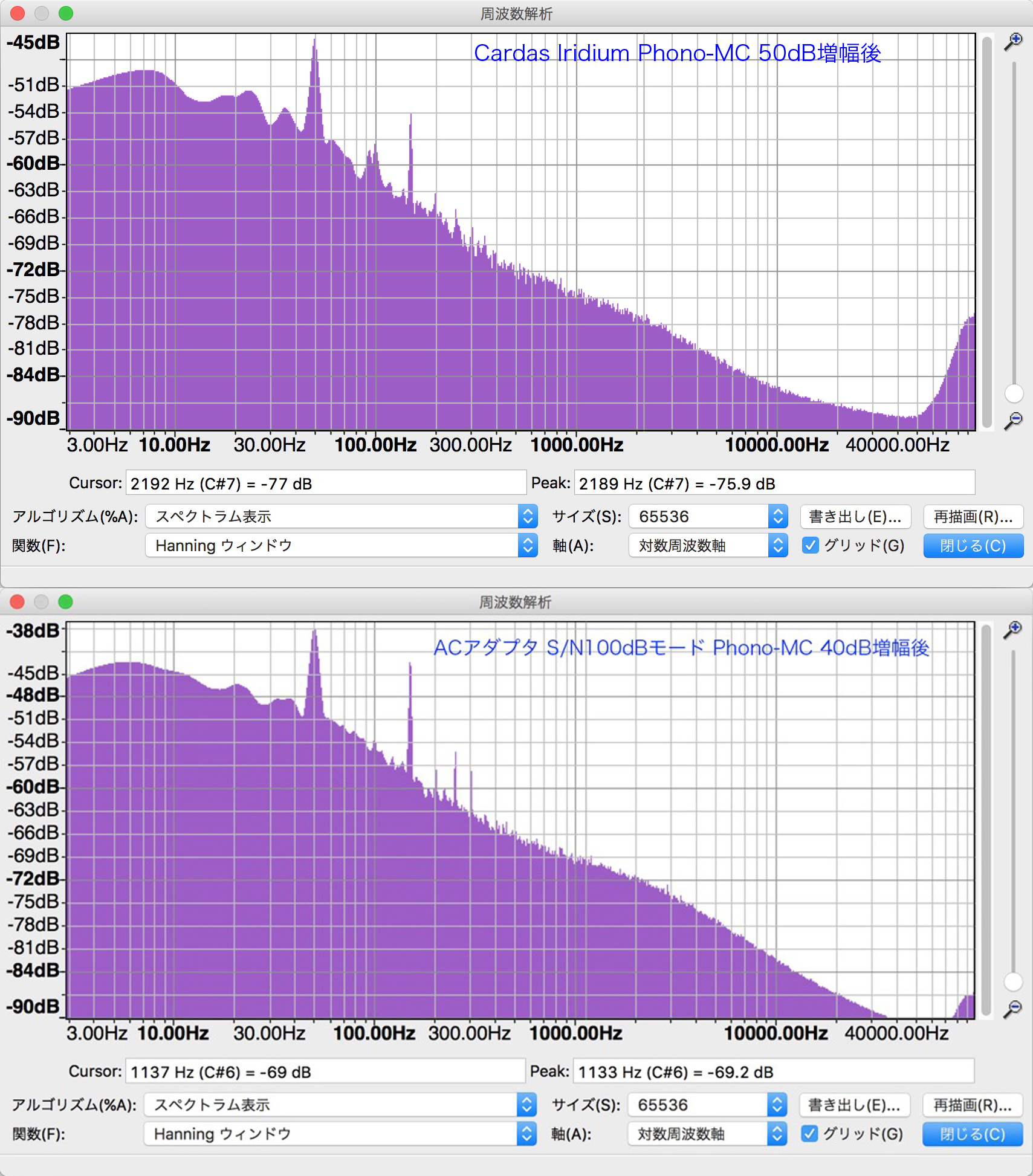
Task: Click the Cursor field showing 1137 Hz
Action: click(325, 1071)
